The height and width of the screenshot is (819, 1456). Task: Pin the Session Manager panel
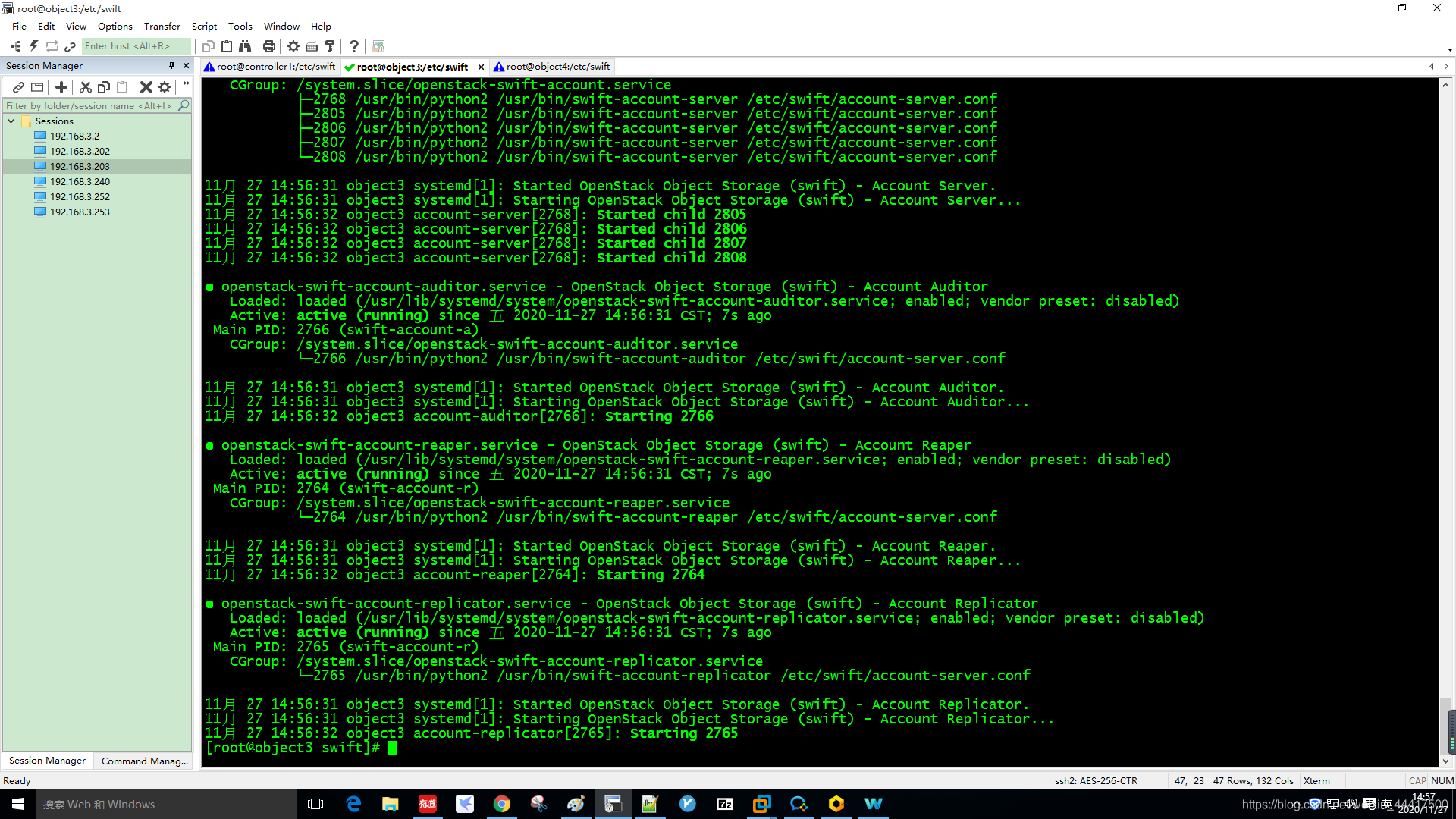click(x=172, y=66)
